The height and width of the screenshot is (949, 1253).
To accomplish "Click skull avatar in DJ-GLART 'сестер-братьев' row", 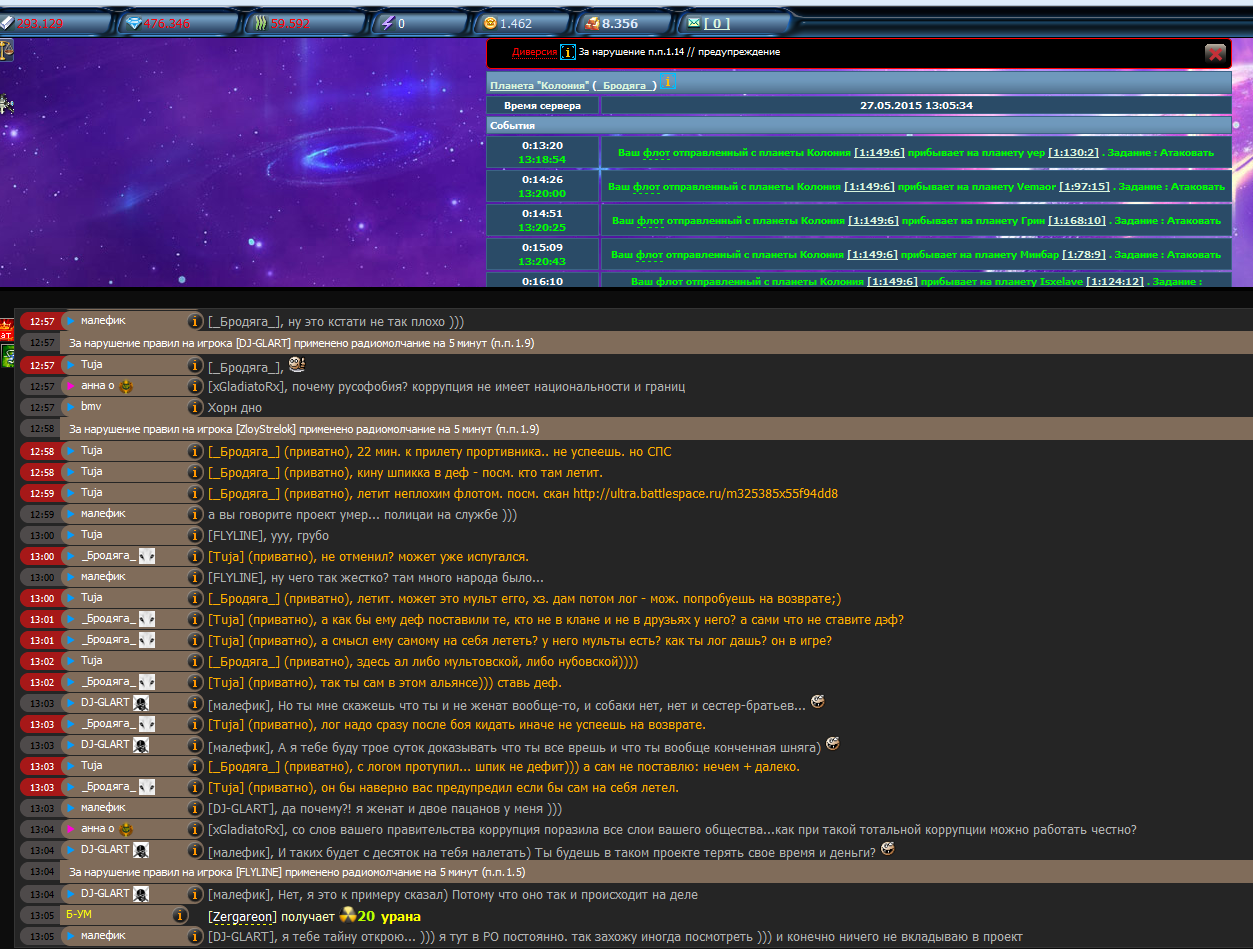I will click(142, 703).
